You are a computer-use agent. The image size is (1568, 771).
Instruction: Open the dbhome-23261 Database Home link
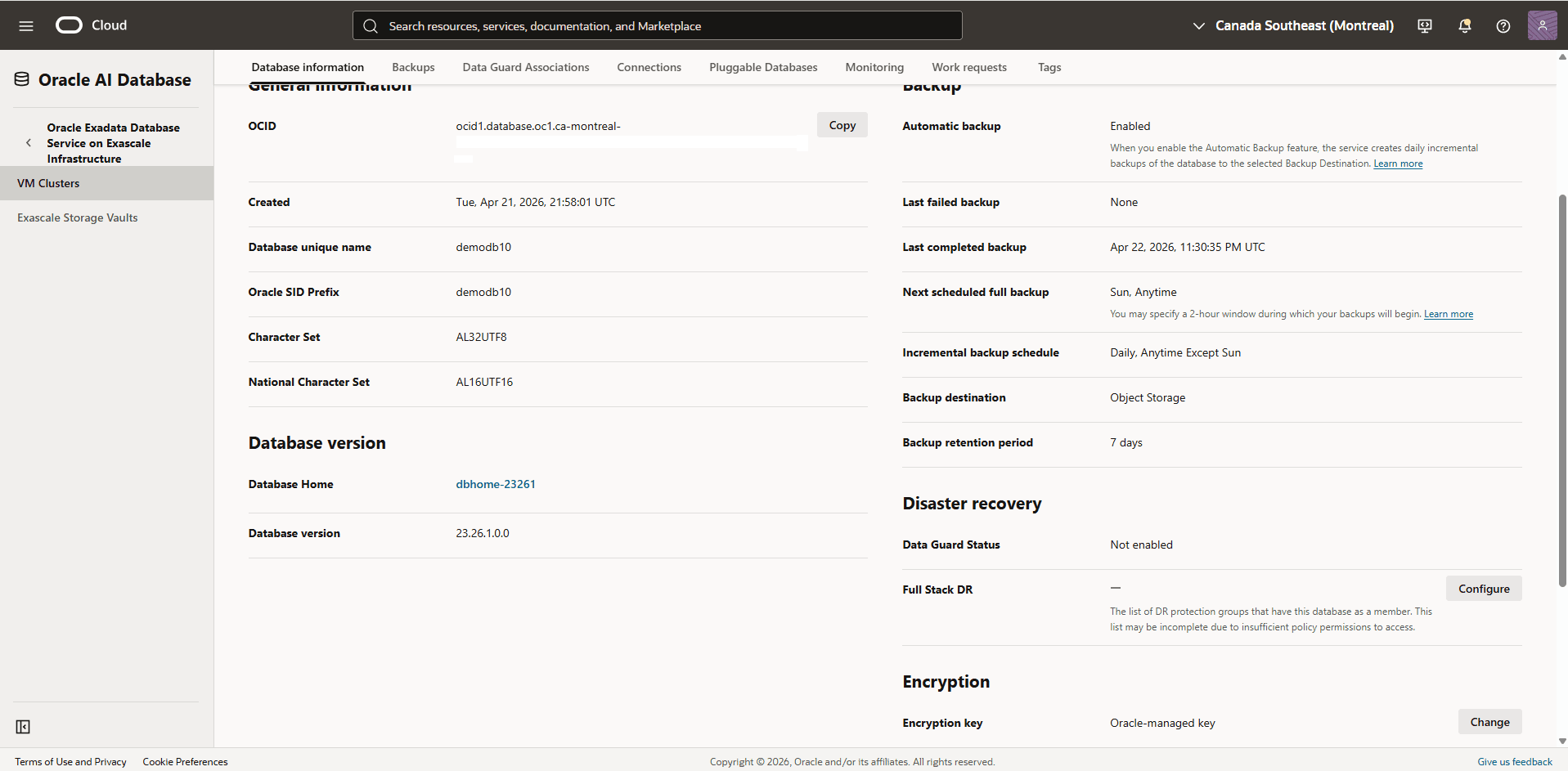[x=496, y=484]
